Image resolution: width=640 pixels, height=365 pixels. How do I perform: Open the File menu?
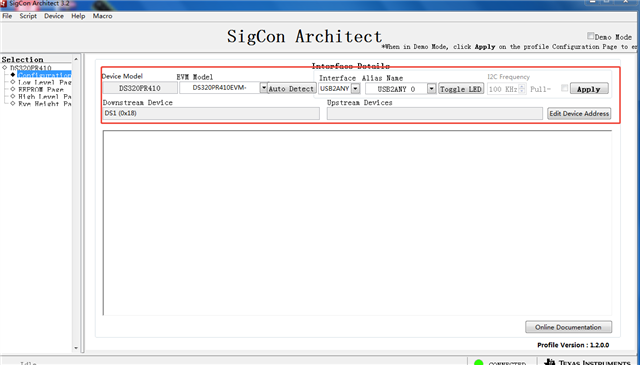[7, 16]
